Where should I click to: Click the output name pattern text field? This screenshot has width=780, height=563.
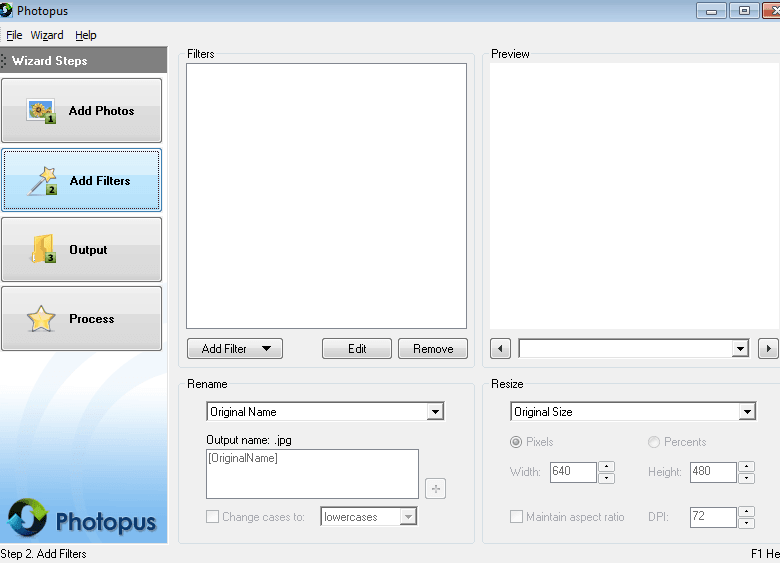312,473
